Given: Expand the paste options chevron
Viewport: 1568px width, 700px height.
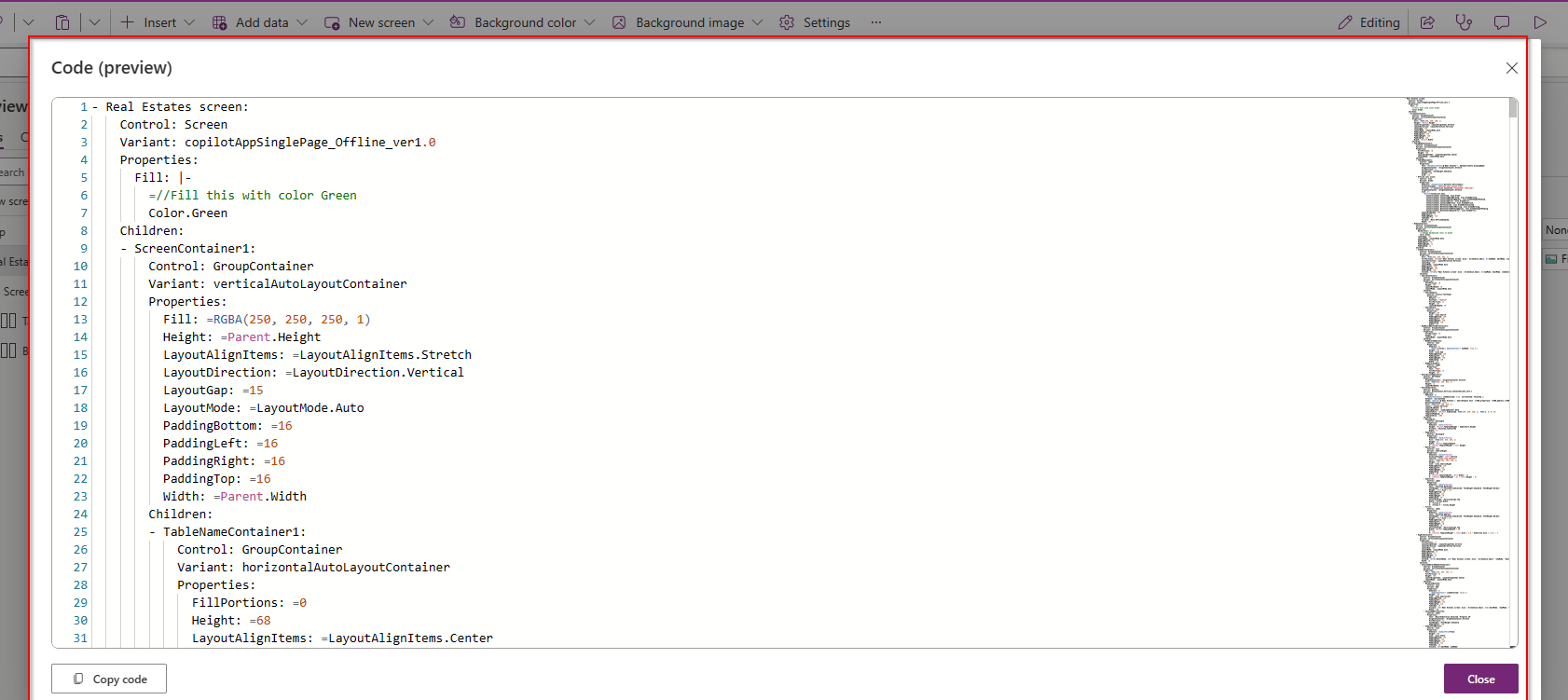Looking at the screenshot, I should click(94, 22).
